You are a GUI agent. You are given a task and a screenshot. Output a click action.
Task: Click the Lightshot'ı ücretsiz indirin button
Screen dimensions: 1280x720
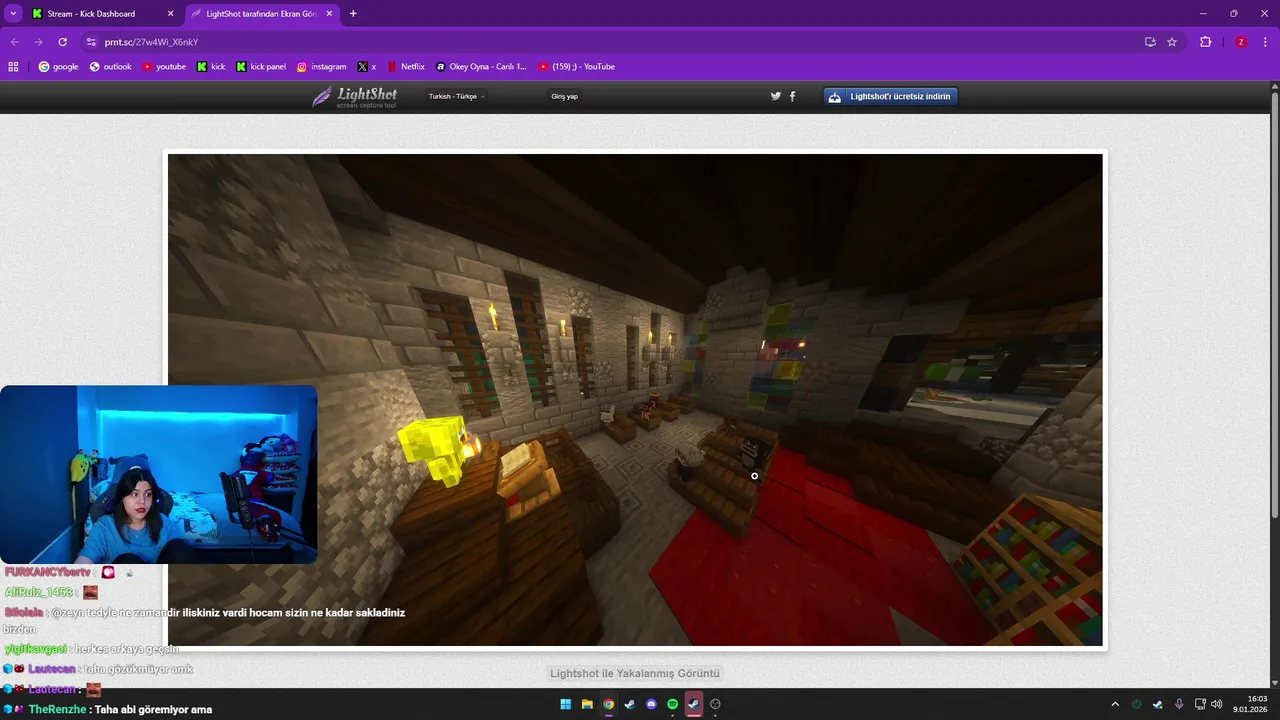pos(891,96)
